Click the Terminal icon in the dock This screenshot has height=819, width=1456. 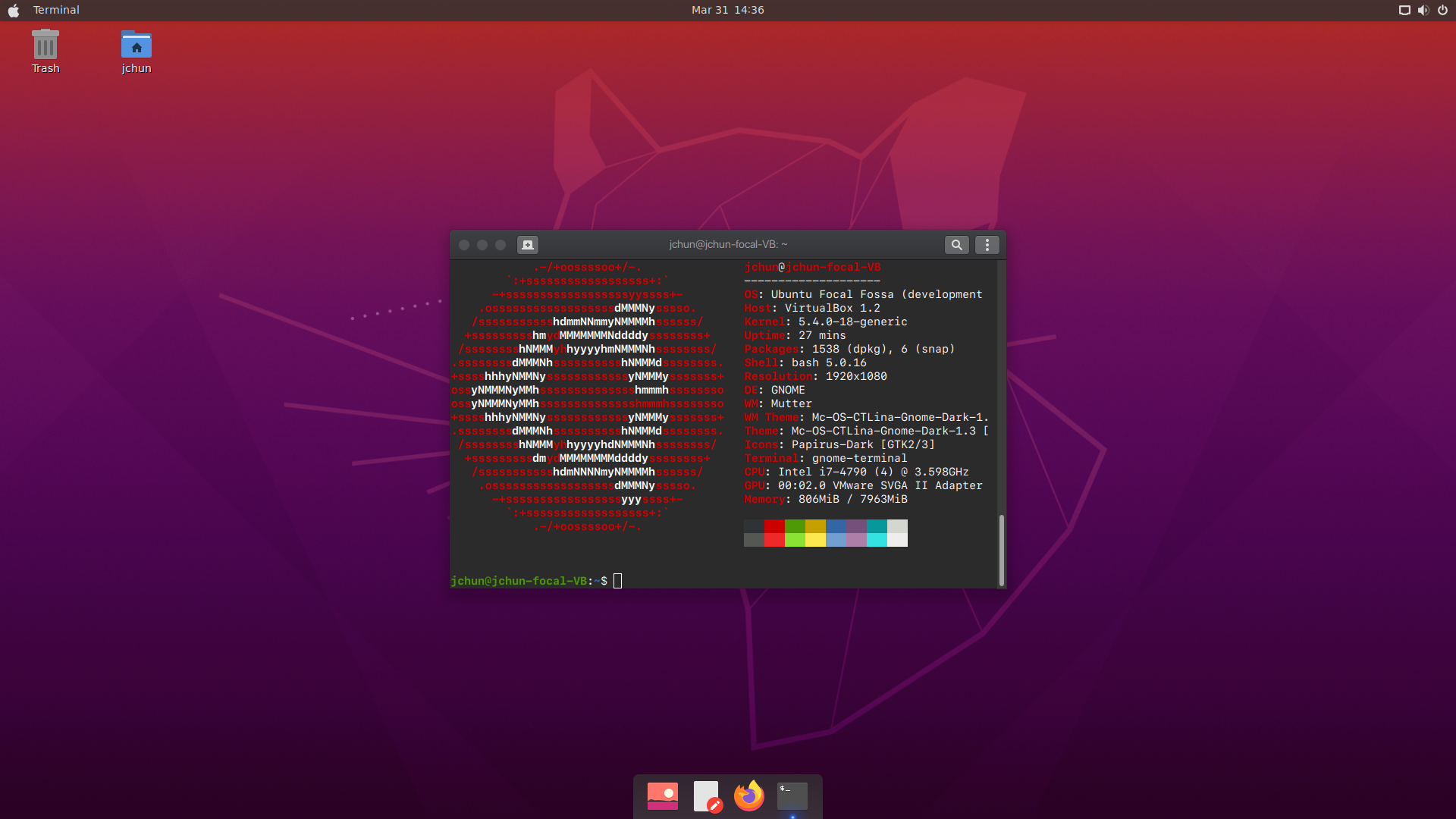792,796
